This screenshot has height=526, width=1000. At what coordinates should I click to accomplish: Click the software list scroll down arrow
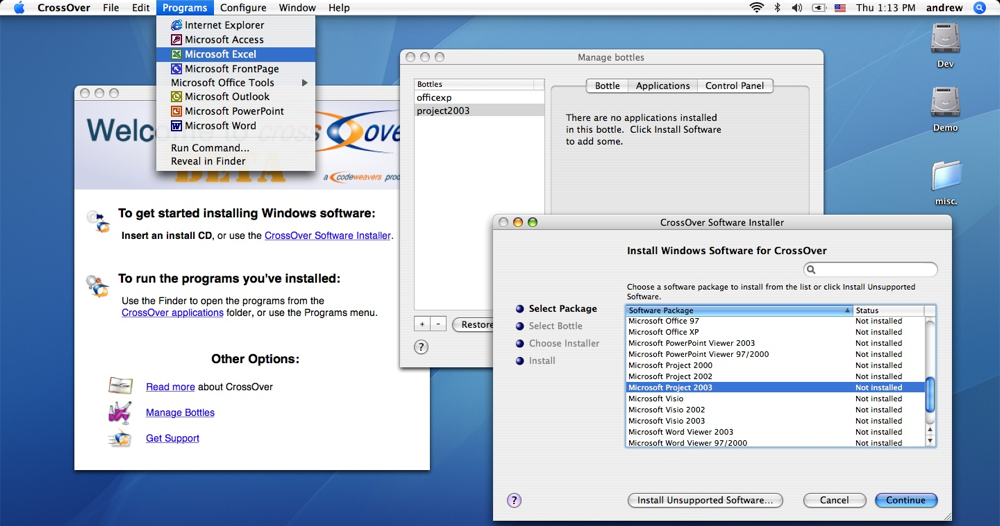point(930,441)
